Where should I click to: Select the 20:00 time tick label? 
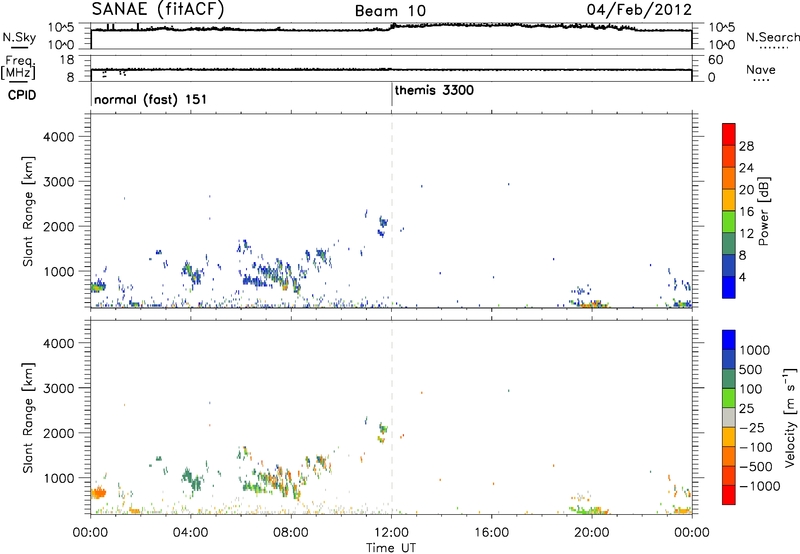[592, 533]
